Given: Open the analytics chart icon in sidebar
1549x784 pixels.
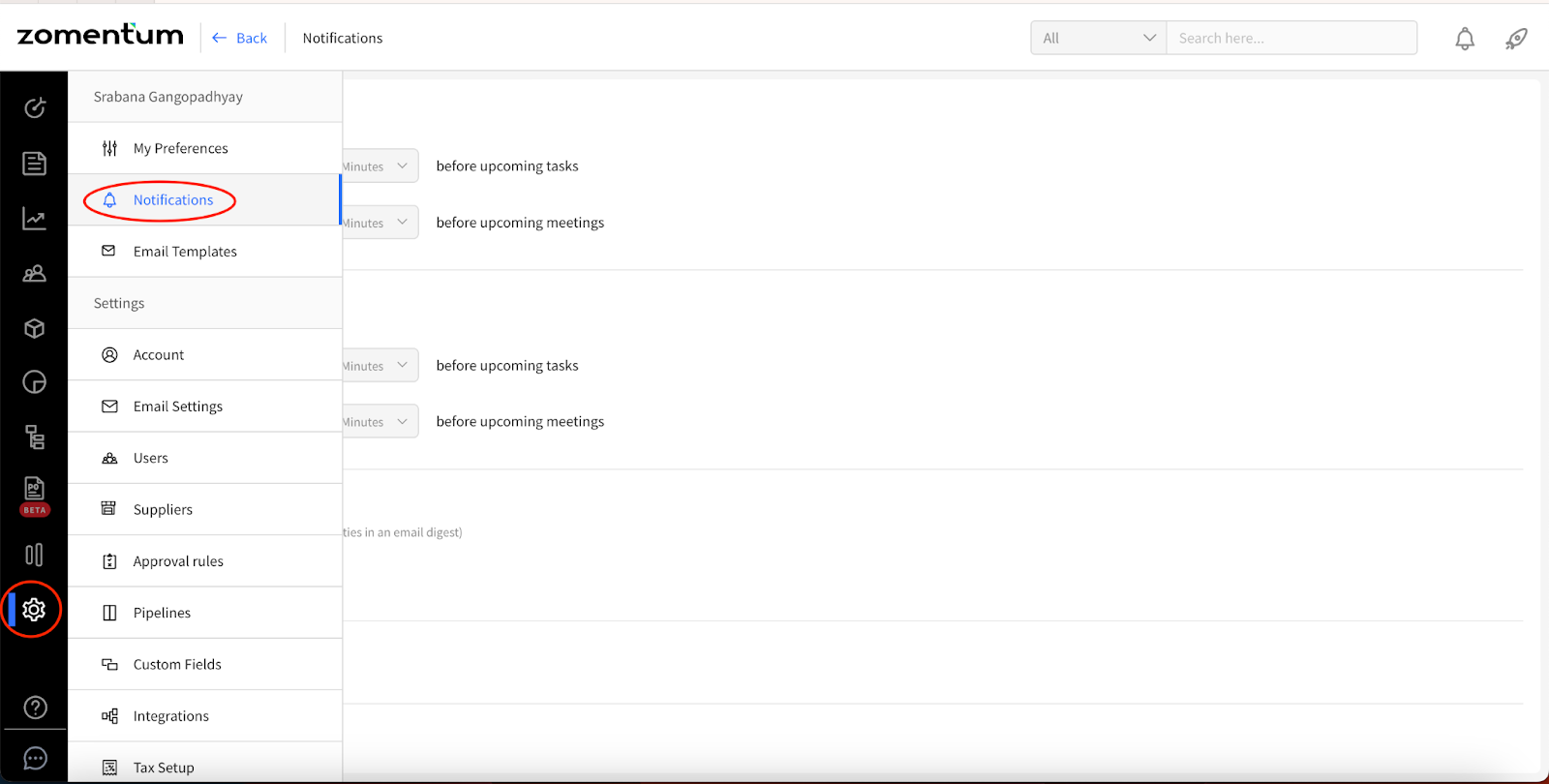Looking at the screenshot, I should (35, 220).
